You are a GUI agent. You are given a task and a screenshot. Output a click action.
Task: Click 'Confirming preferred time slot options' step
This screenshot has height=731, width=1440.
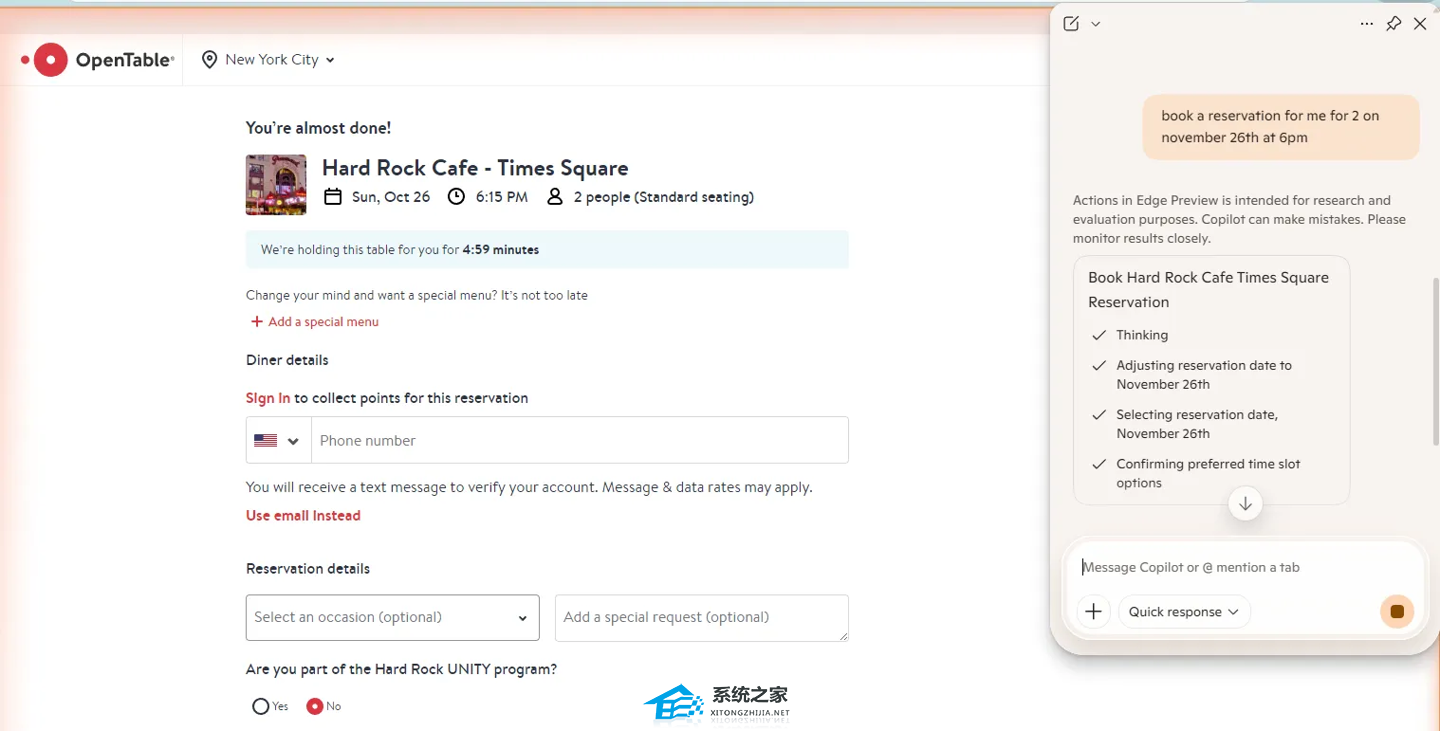tap(1208, 474)
